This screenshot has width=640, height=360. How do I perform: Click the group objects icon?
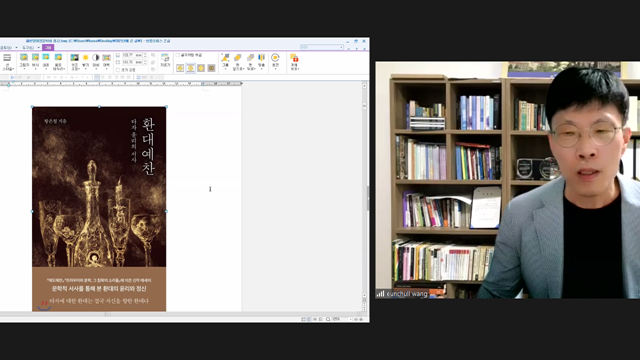pyautogui.click(x=225, y=58)
